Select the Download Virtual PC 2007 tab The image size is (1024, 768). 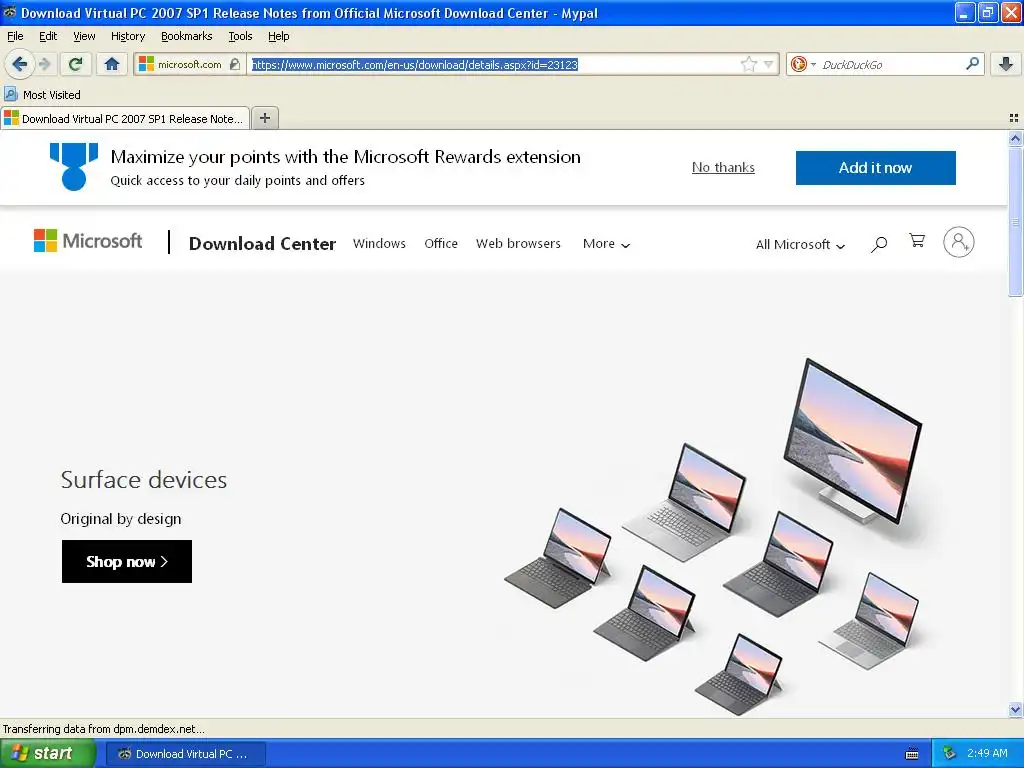click(x=125, y=118)
